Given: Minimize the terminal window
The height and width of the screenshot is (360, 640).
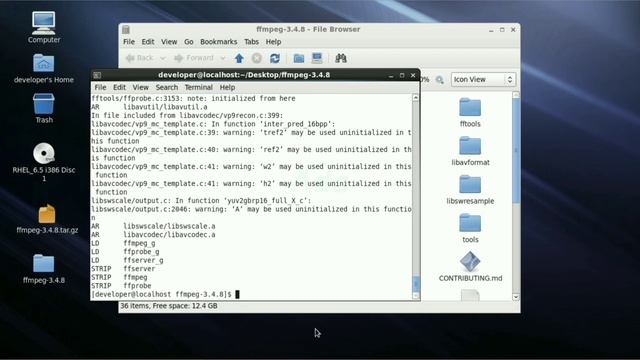Looking at the screenshot, I should click(391, 76).
